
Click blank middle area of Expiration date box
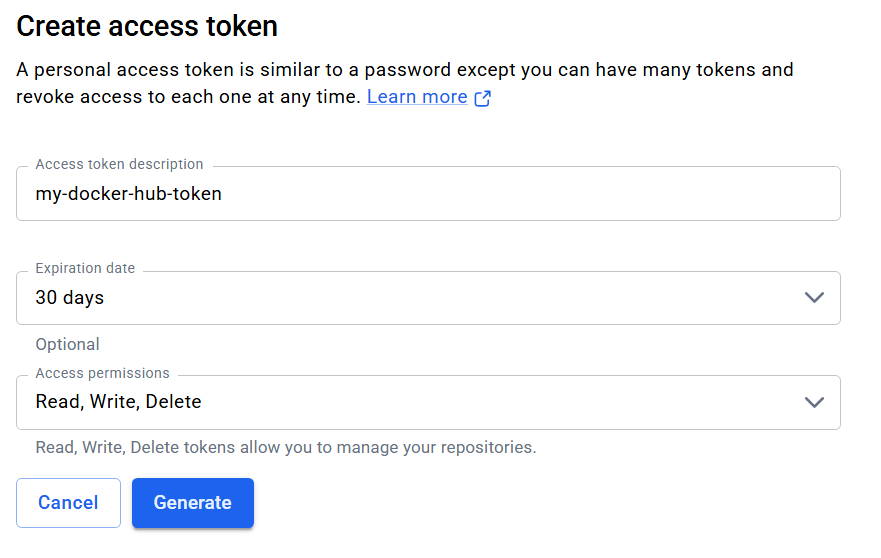450,298
